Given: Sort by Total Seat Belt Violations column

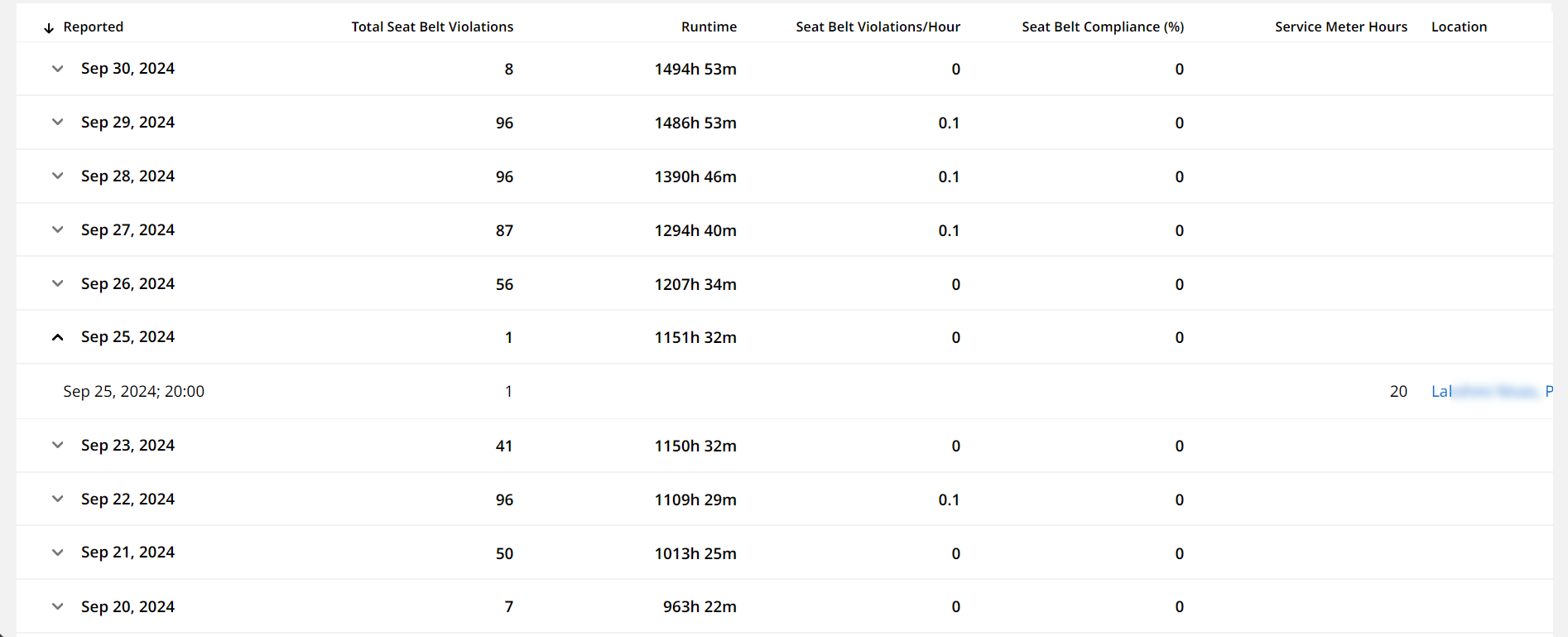Looking at the screenshot, I should 432,27.
